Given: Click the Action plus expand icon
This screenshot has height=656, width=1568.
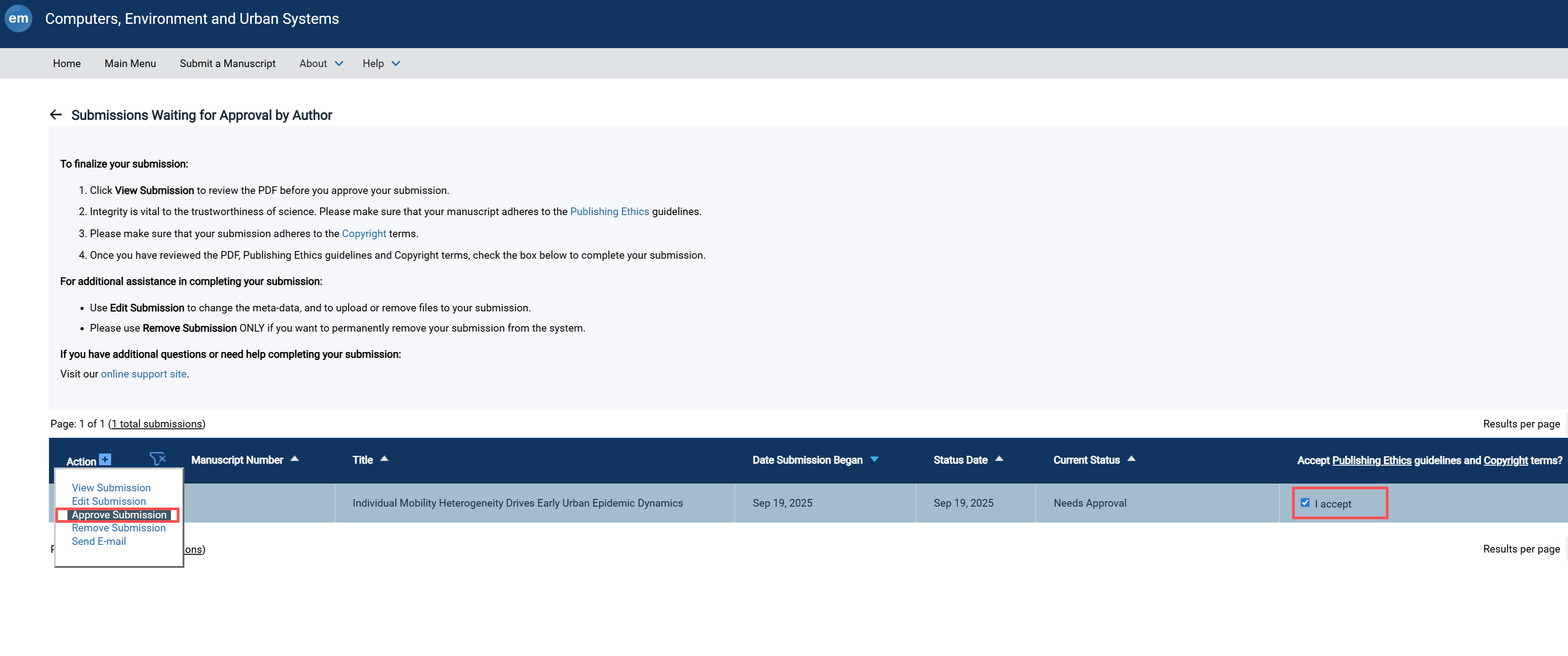Looking at the screenshot, I should click(105, 459).
